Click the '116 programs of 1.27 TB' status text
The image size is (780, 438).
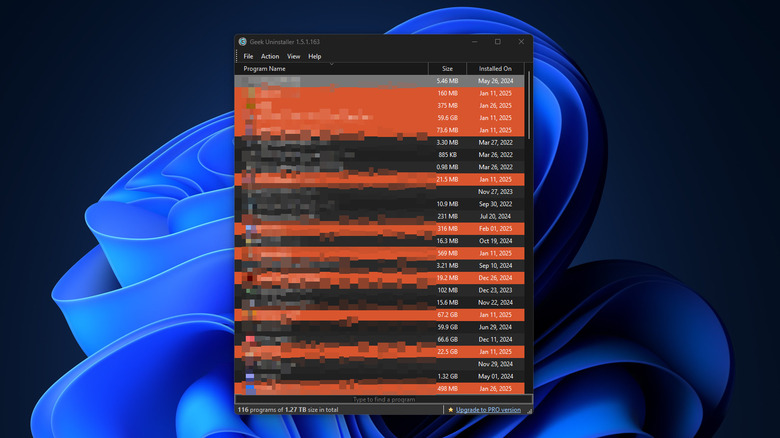[x=288, y=410]
